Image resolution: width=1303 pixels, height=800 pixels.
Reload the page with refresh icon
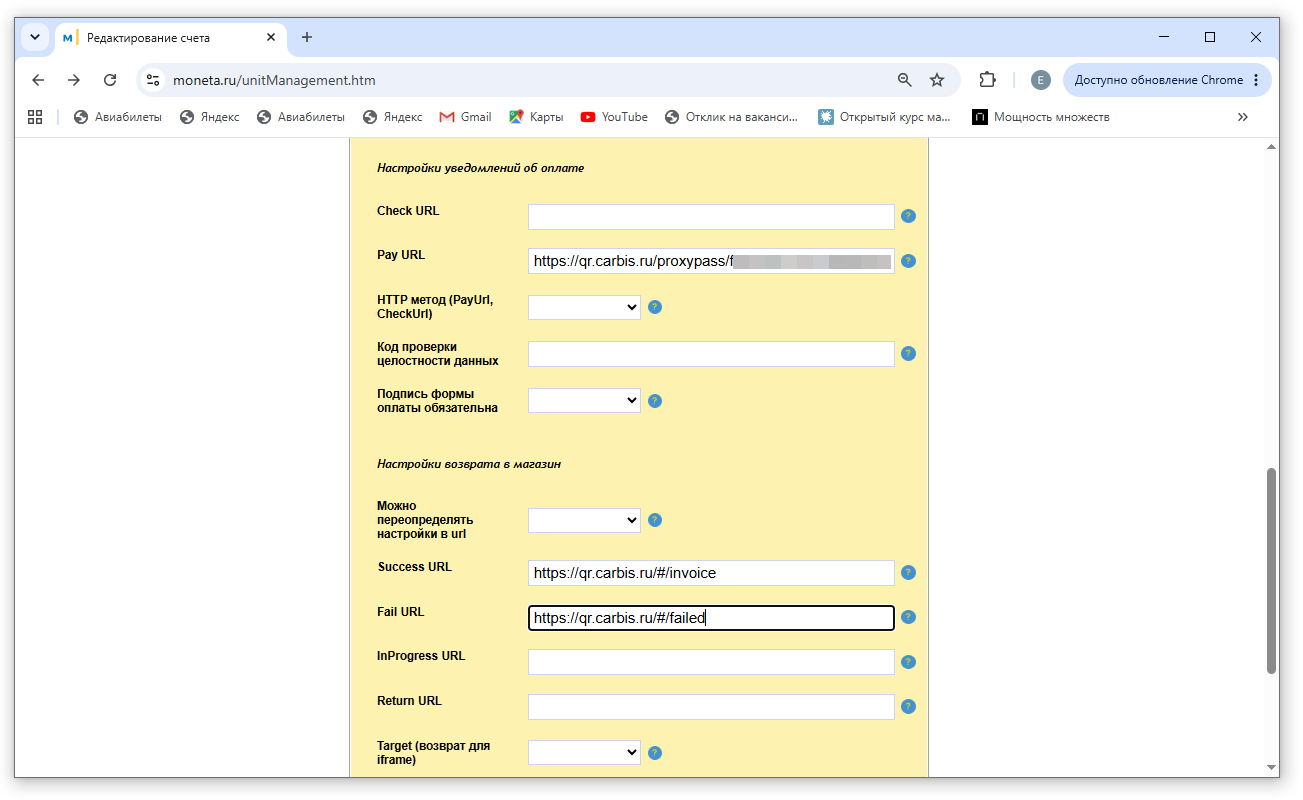(x=110, y=80)
